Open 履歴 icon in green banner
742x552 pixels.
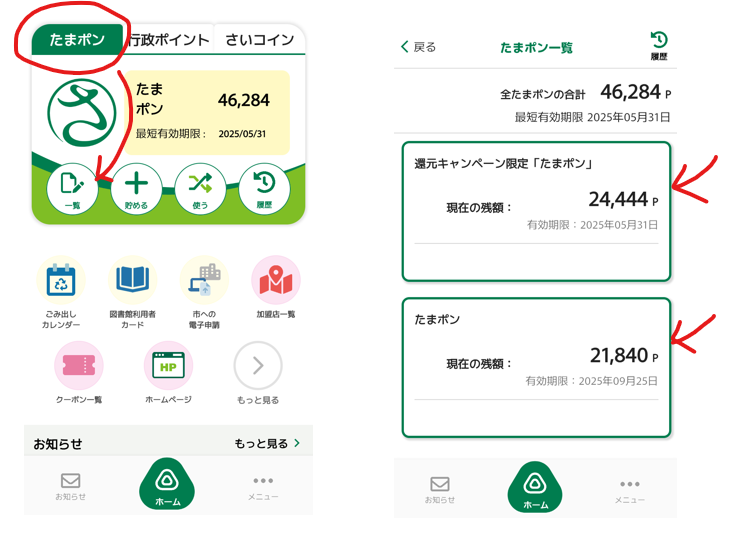(264, 187)
